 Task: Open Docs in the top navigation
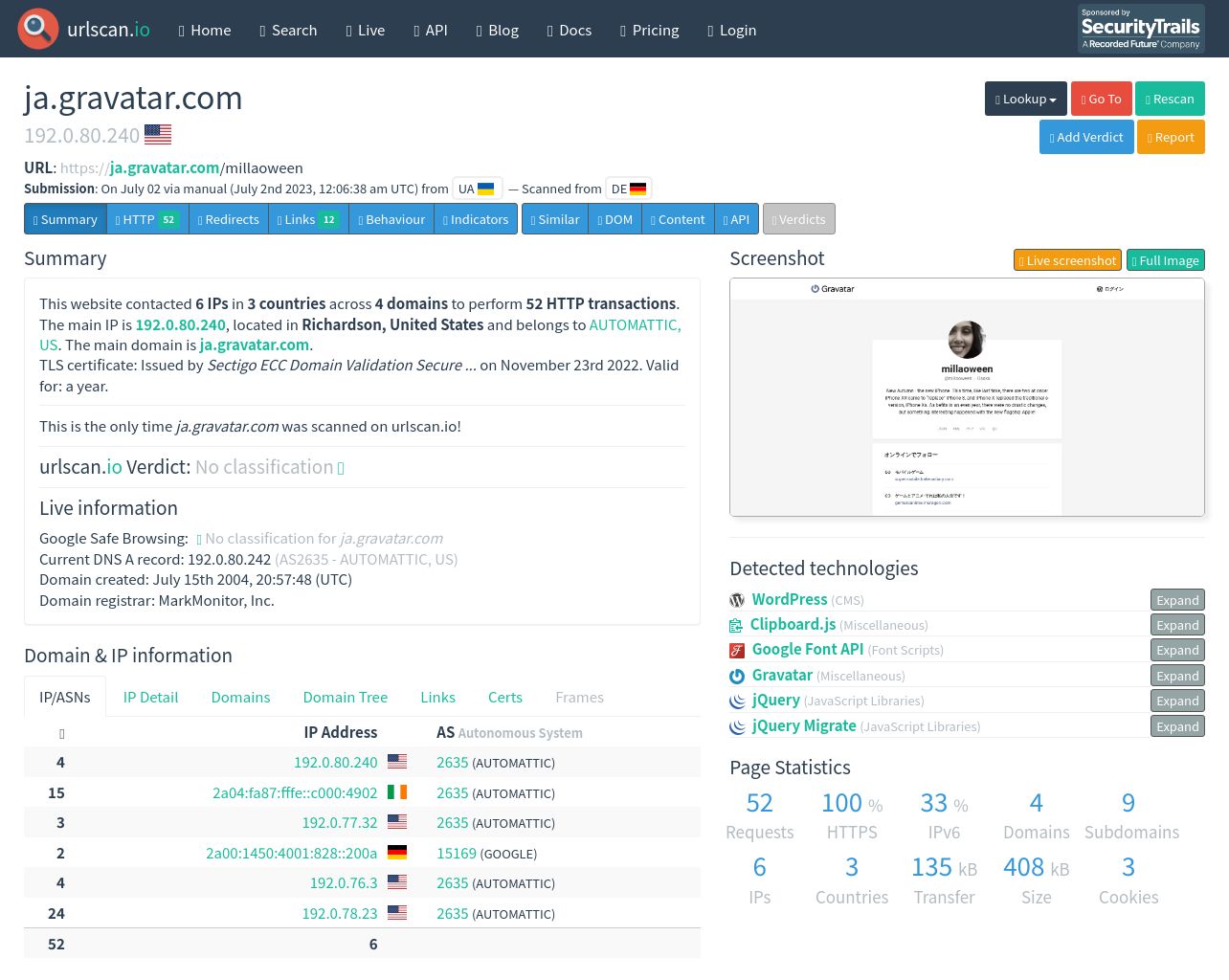[x=570, y=30]
